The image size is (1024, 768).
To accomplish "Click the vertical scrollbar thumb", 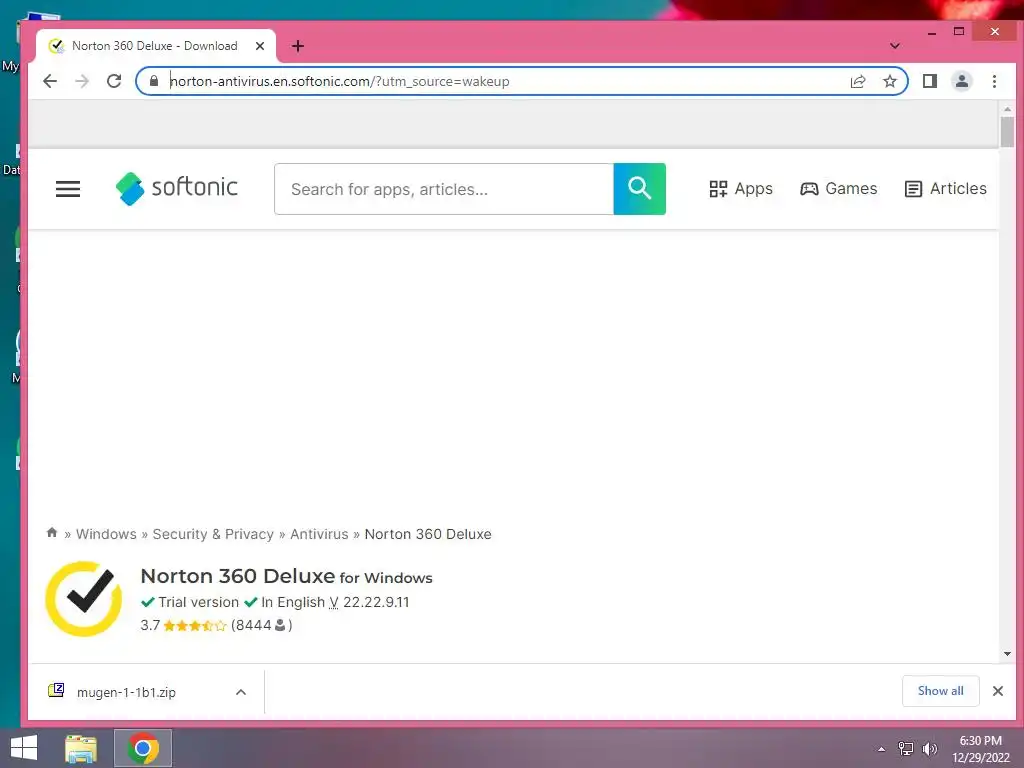I will point(1007,132).
